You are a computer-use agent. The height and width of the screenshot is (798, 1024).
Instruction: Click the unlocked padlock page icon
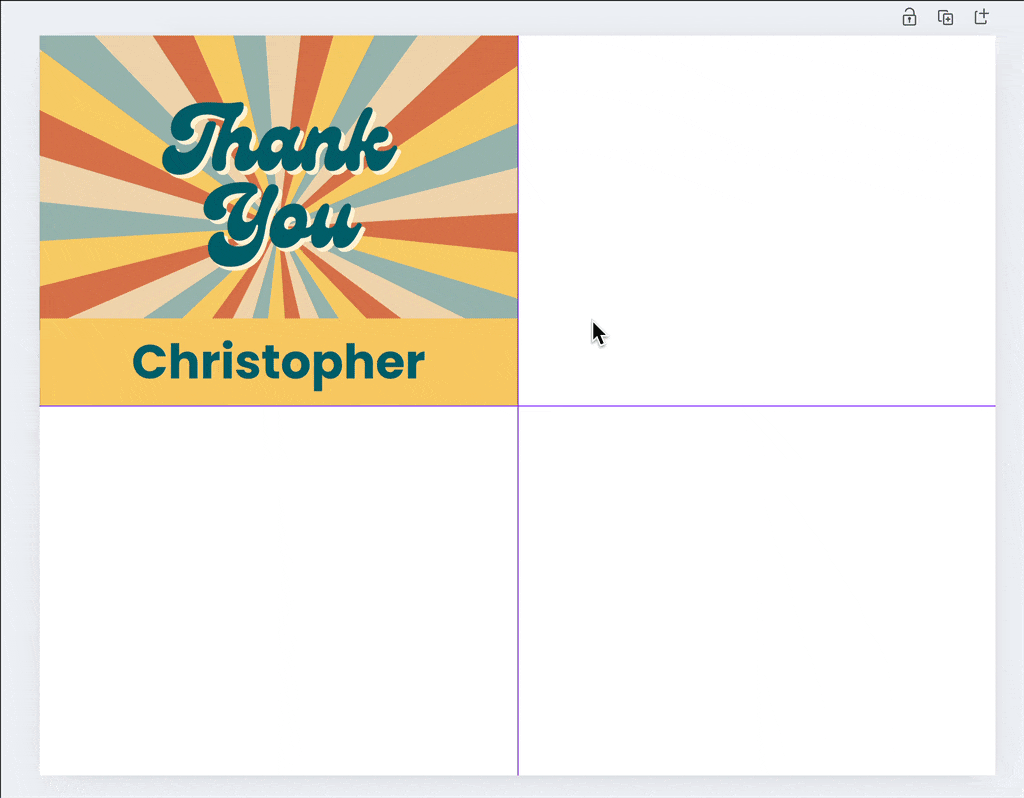click(909, 17)
